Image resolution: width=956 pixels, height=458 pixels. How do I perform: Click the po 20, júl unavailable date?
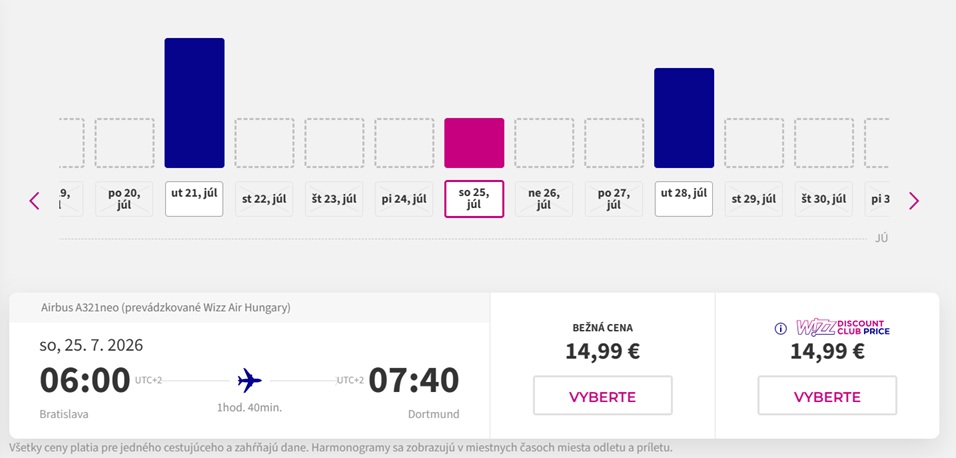(x=124, y=199)
